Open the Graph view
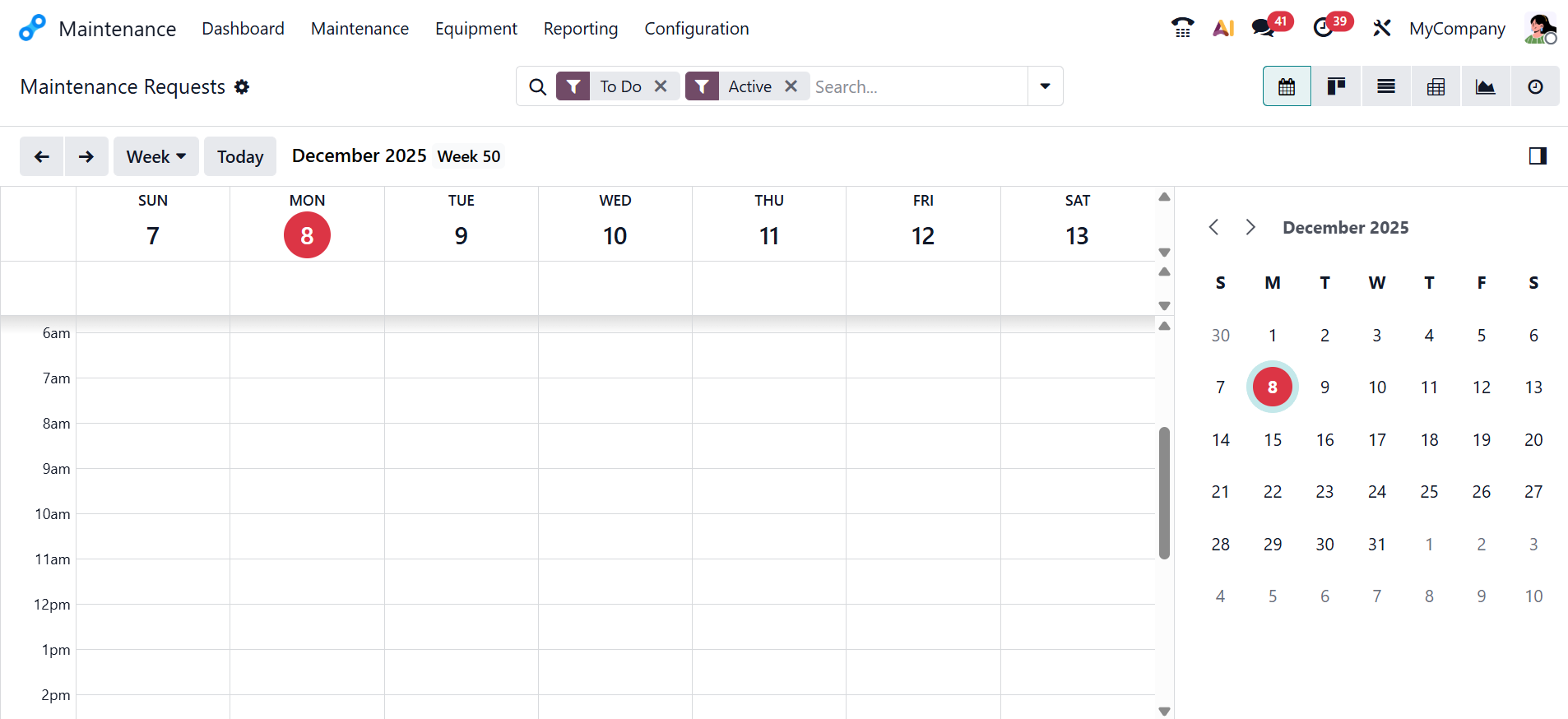This screenshot has width=1568, height=719. pyautogui.click(x=1485, y=86)
